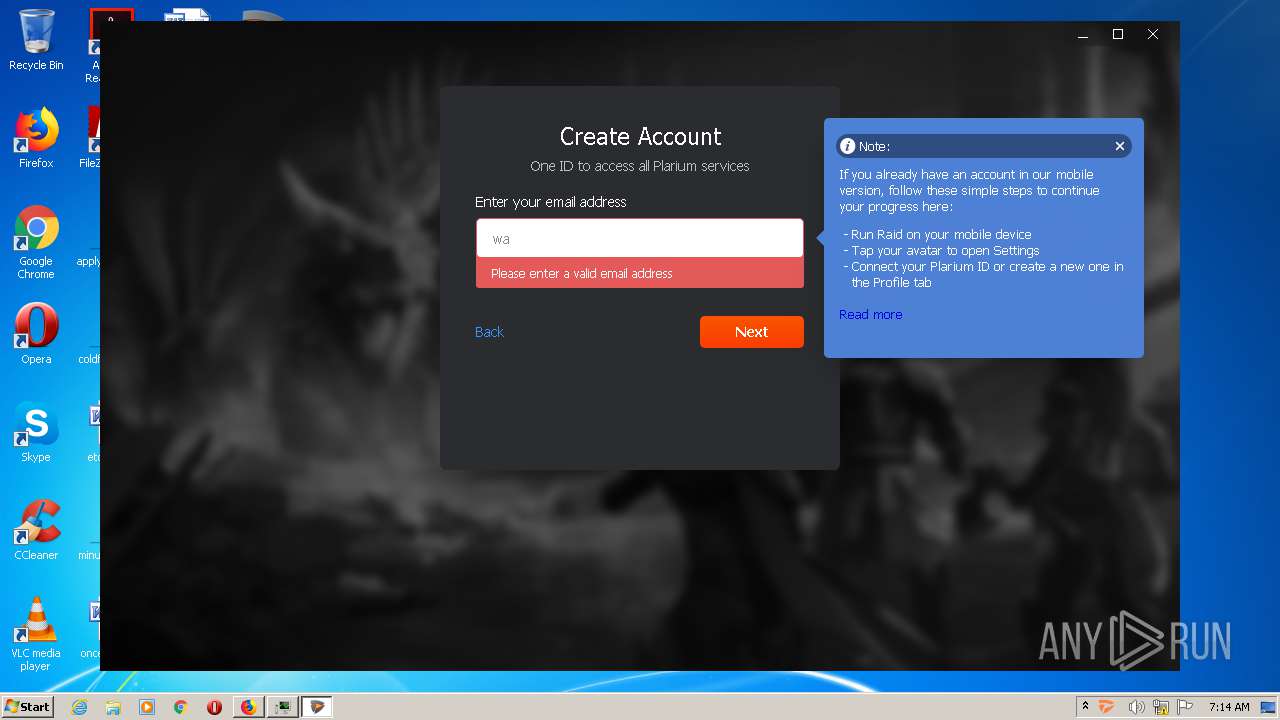The width and height of the screenshot is (1280, 720).
Task: Open the media player taskbar icon
Action: click(147, 707)
